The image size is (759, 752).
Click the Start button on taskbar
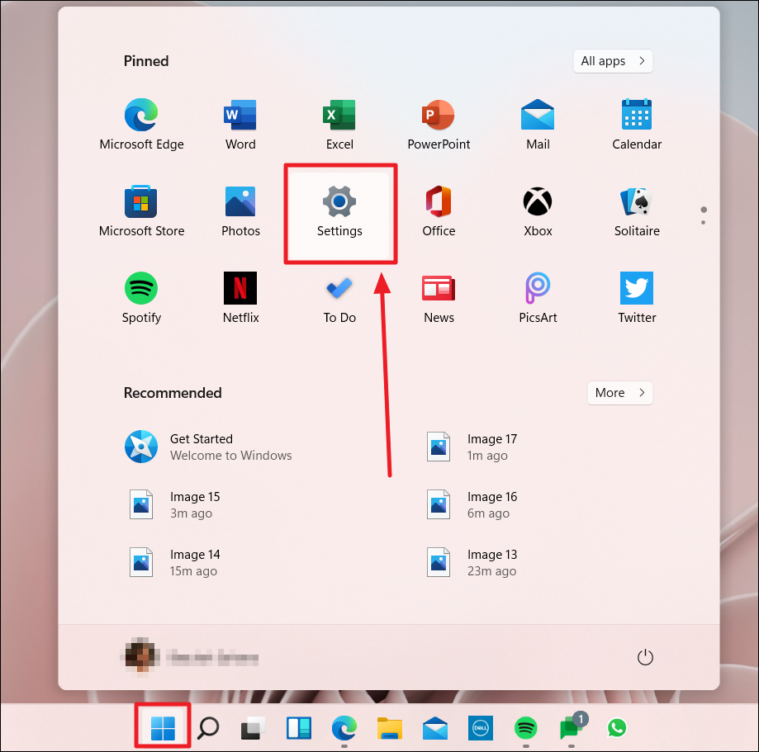point(163,728)
